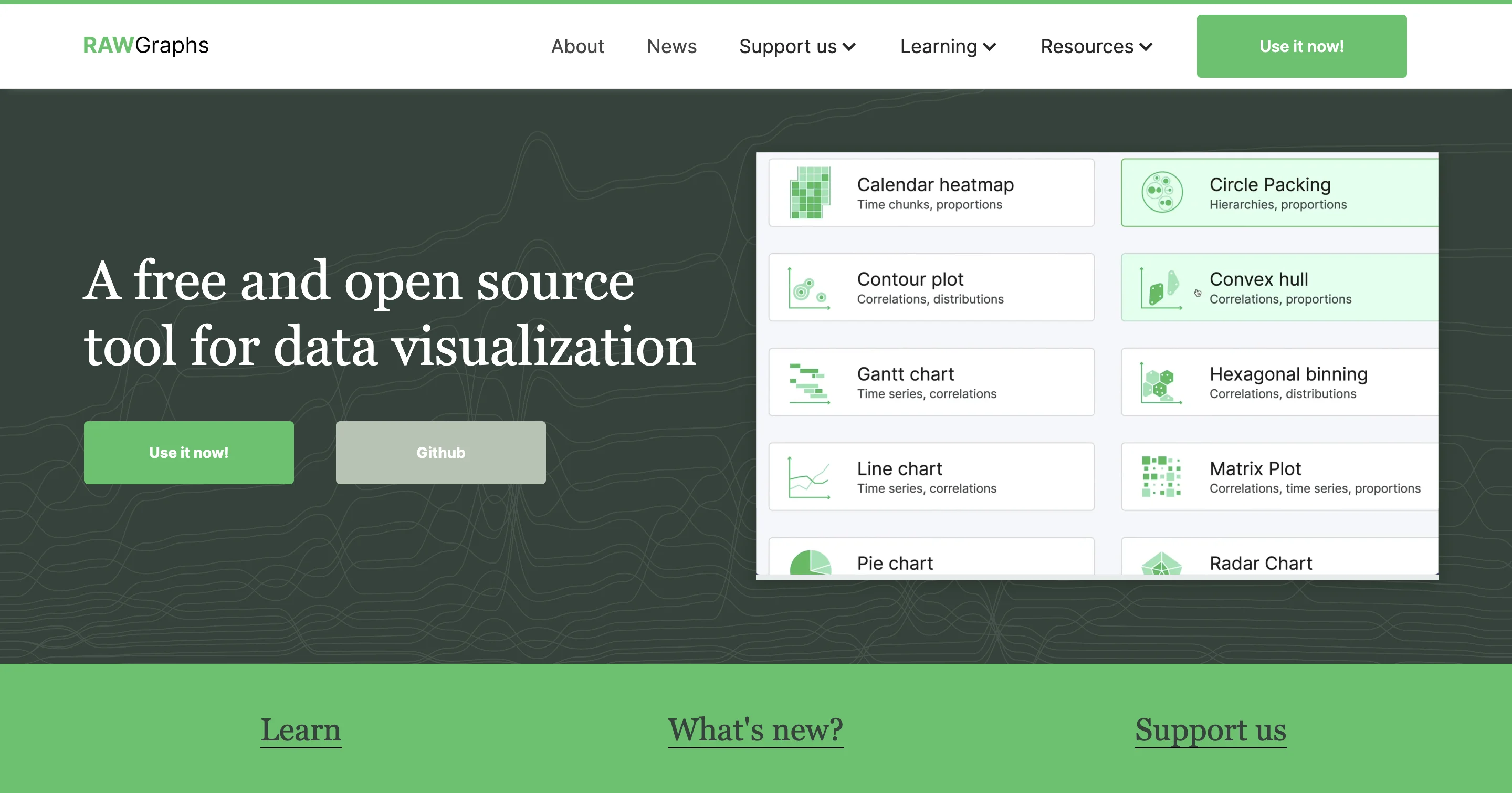Screen dimensions: 1512x793
Task: Open the Learn link in green footer
Action: [x=300, y=729]
